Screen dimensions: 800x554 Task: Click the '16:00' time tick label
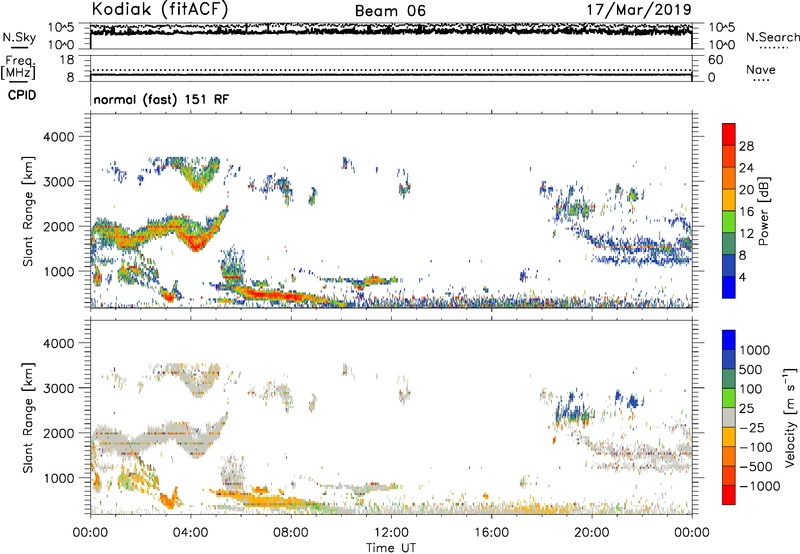tap(491, 533)
